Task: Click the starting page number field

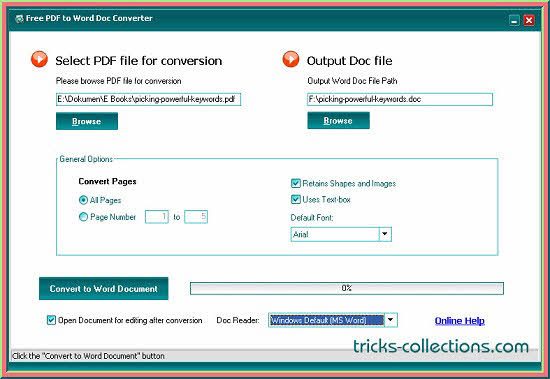Action: (x=157, y=217)
